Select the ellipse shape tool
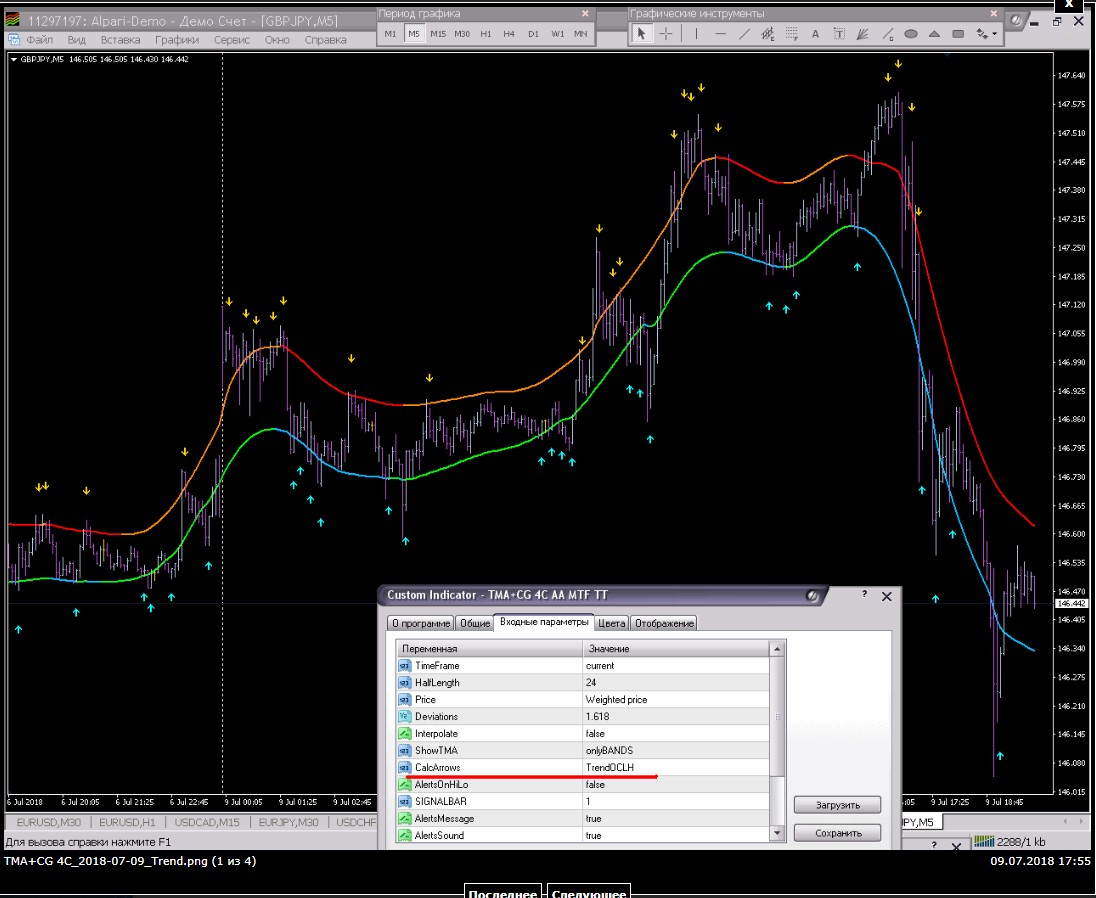 [911, 34]
